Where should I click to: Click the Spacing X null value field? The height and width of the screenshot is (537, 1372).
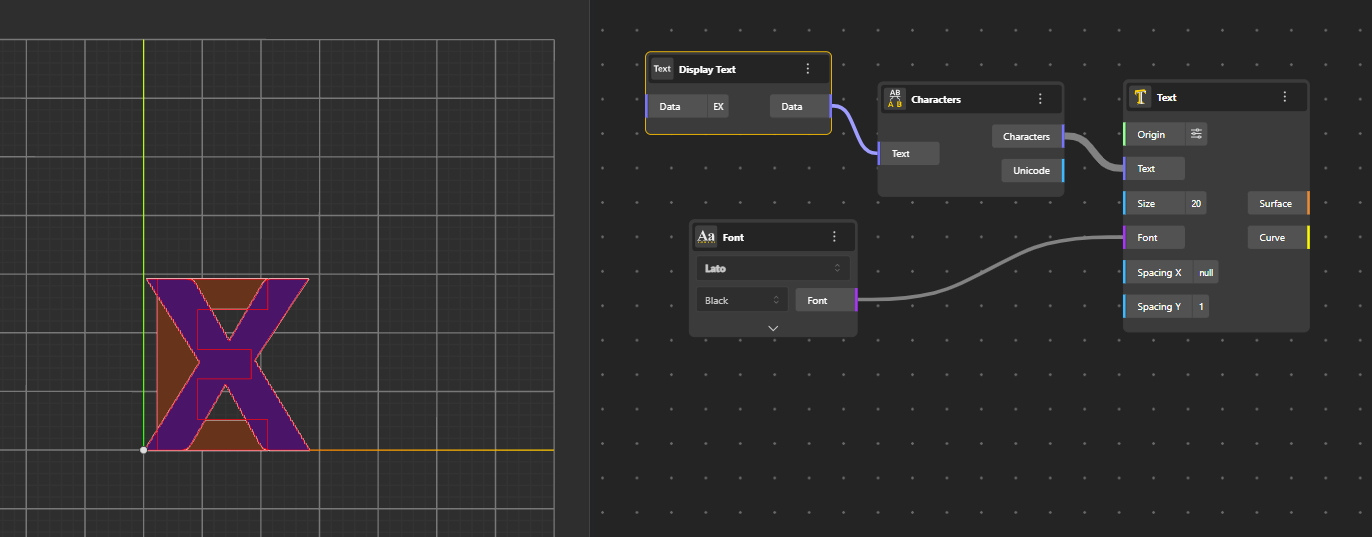tap(1206, 272)
